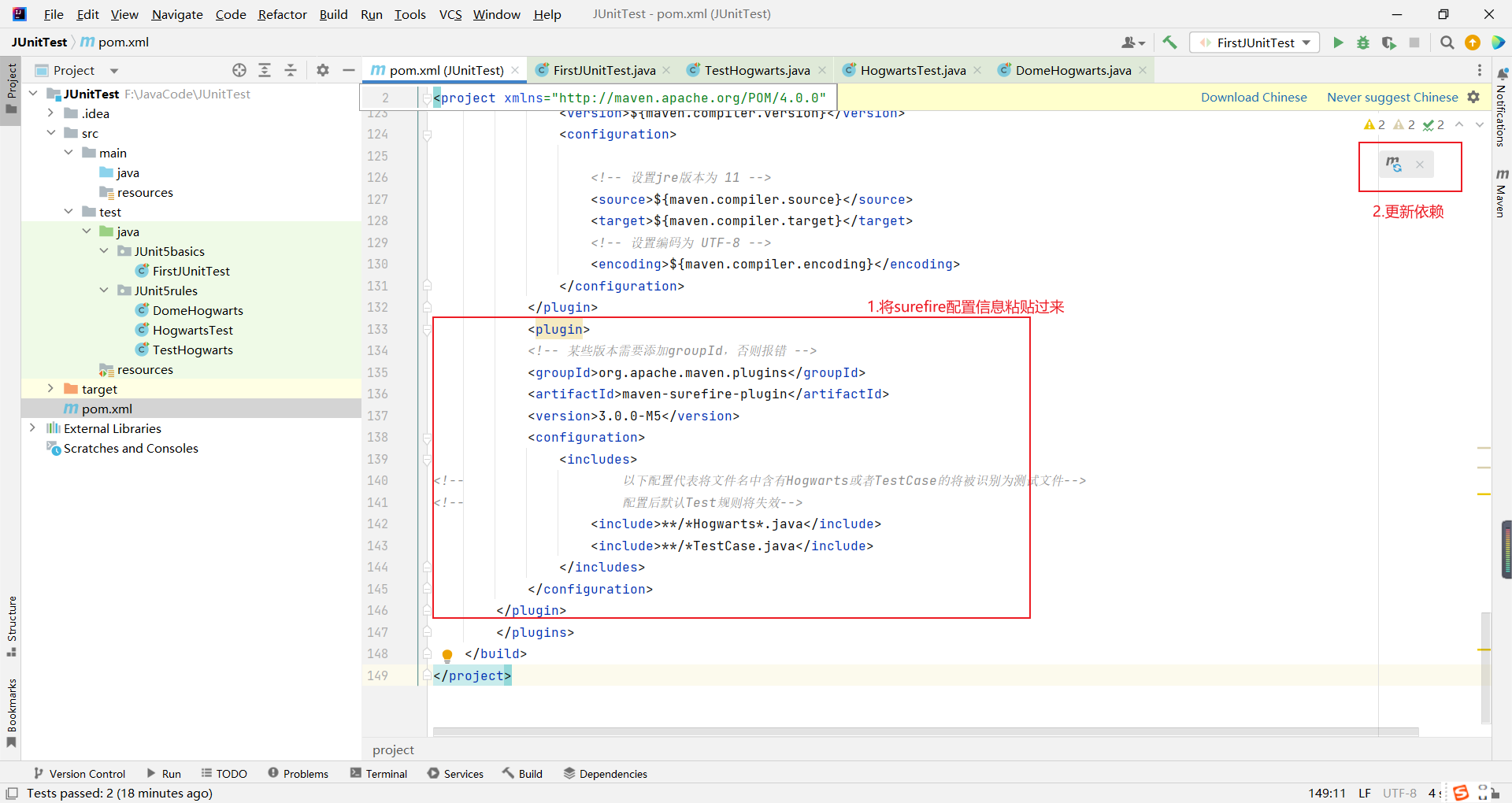The width and height of the screenshot is (1512, 803).
Task: Click Load Maven Changes floating icon
Action: pos(1394,165)
